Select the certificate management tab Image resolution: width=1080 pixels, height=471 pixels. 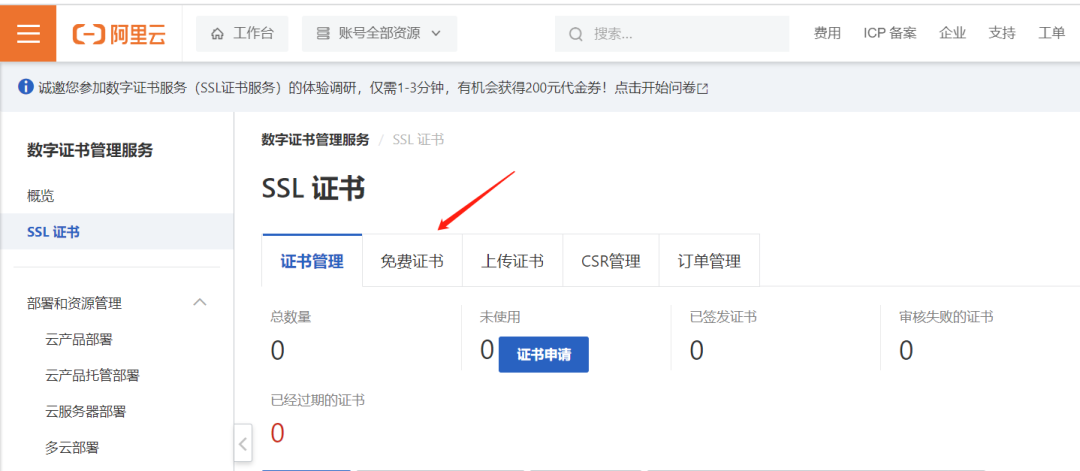point(312,261)
